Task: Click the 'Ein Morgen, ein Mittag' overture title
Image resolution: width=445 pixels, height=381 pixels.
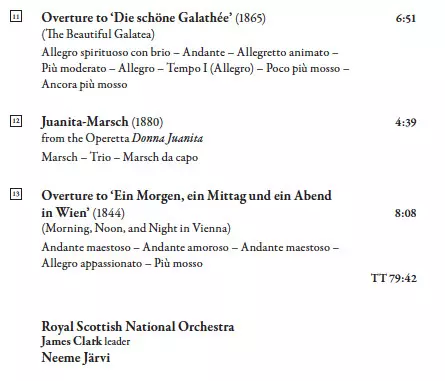Action: (186, 204)
